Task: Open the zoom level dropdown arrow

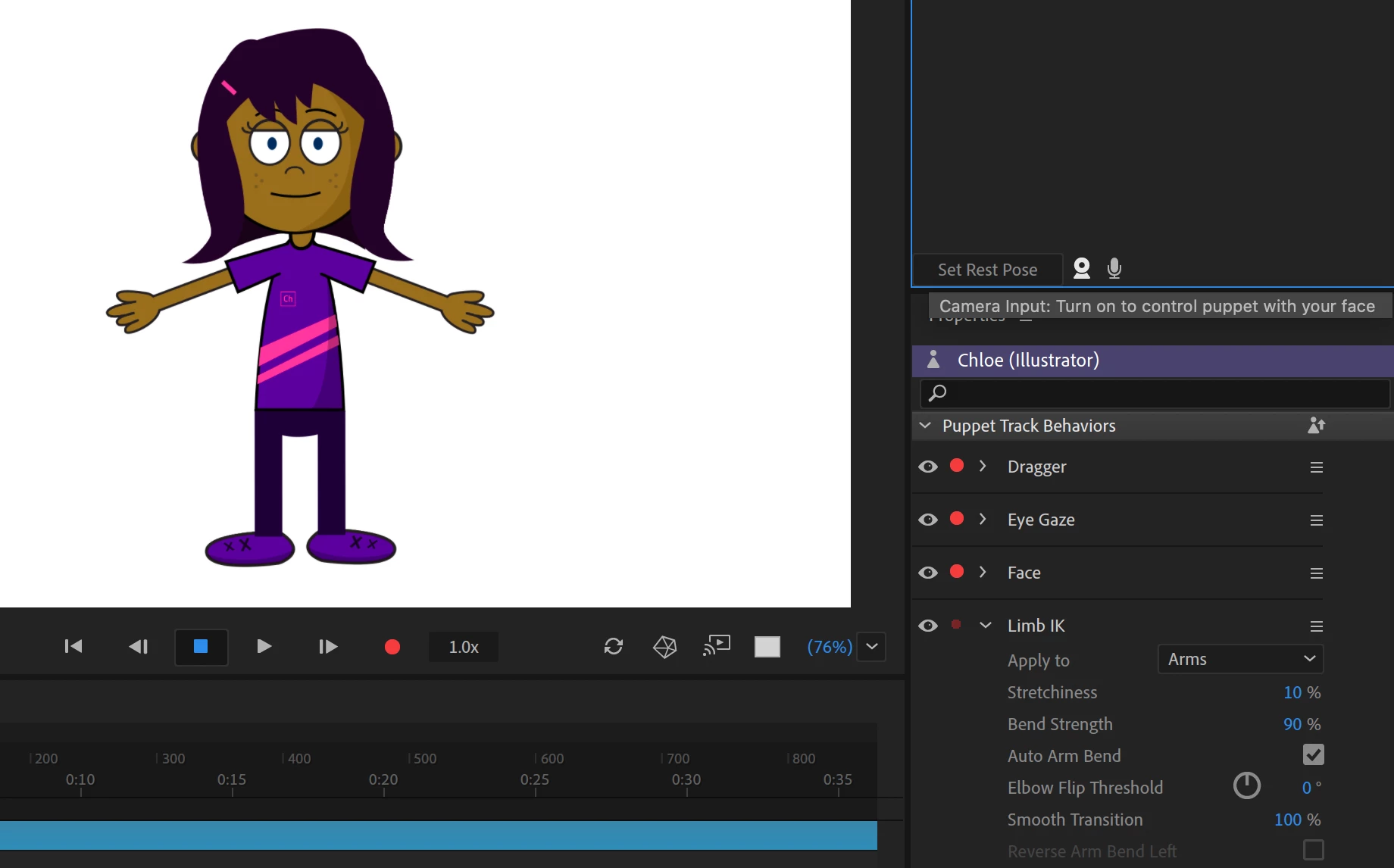Action: 872,647
